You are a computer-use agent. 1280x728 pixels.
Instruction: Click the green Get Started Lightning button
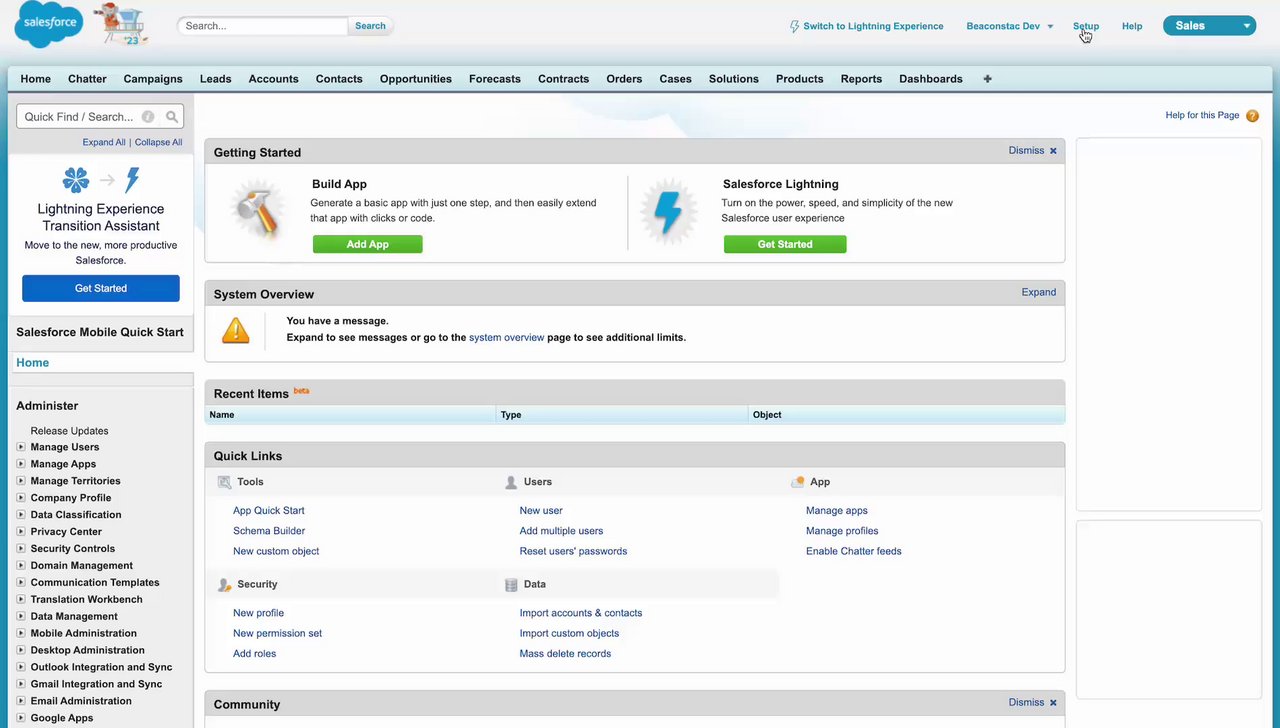pos(785,244)
